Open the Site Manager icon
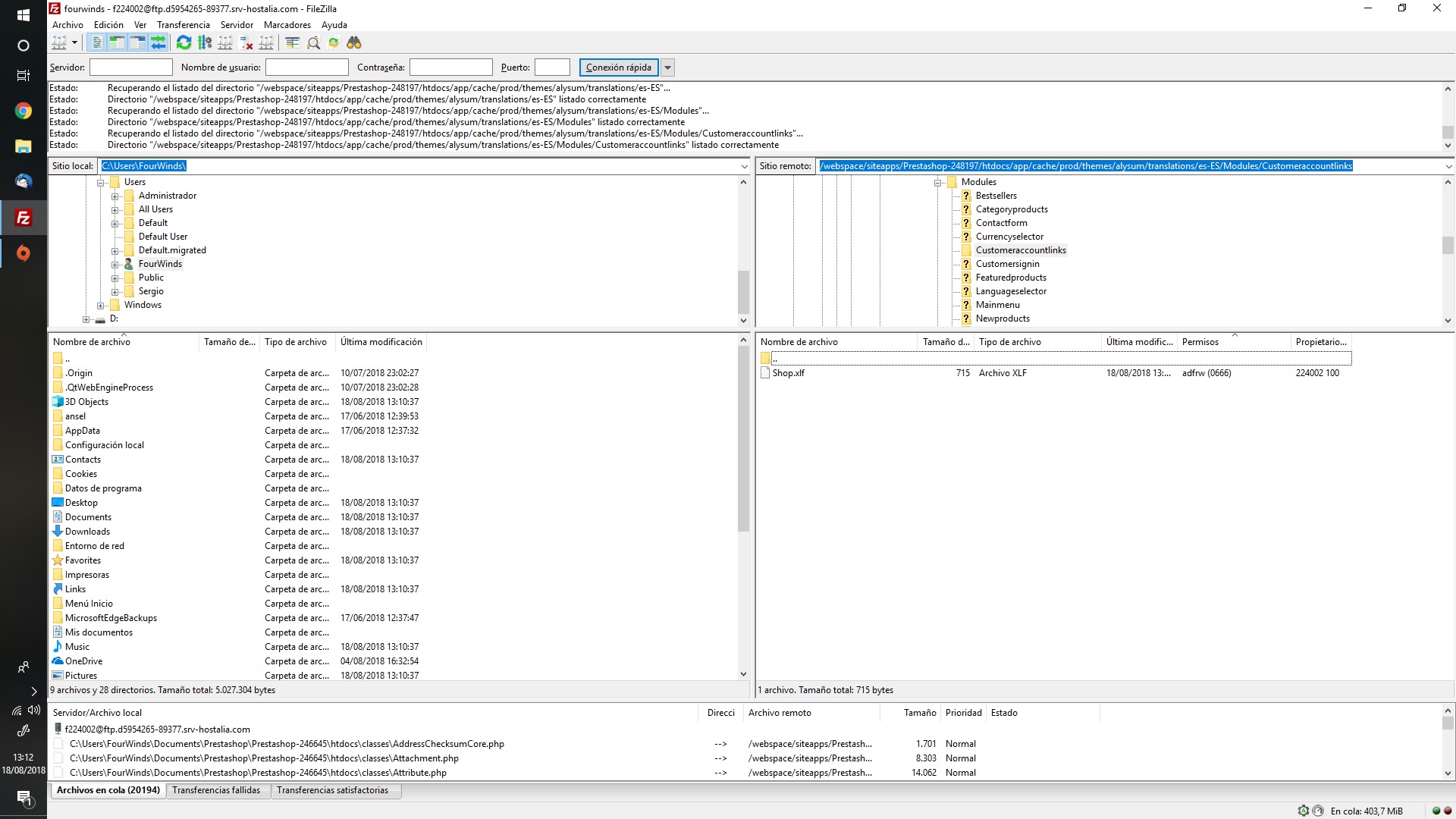The height and width of the screenshot is (819, 1456). coord(59,43)
